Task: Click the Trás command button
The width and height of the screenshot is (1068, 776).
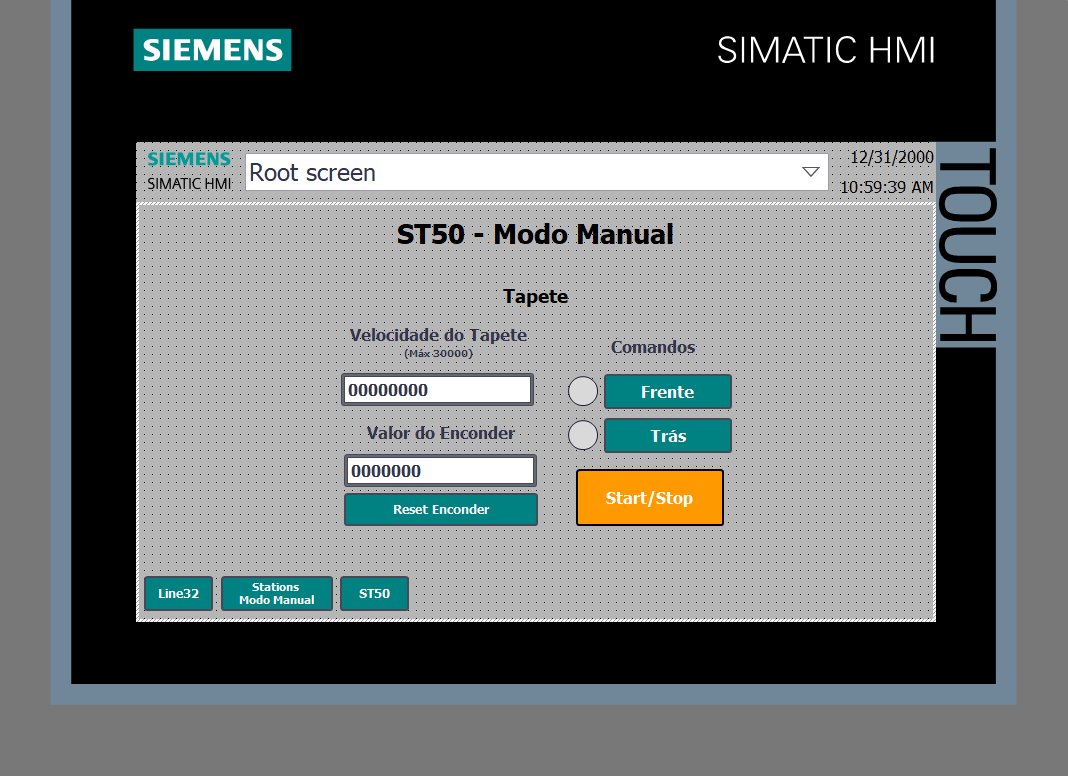Action: 668,436
